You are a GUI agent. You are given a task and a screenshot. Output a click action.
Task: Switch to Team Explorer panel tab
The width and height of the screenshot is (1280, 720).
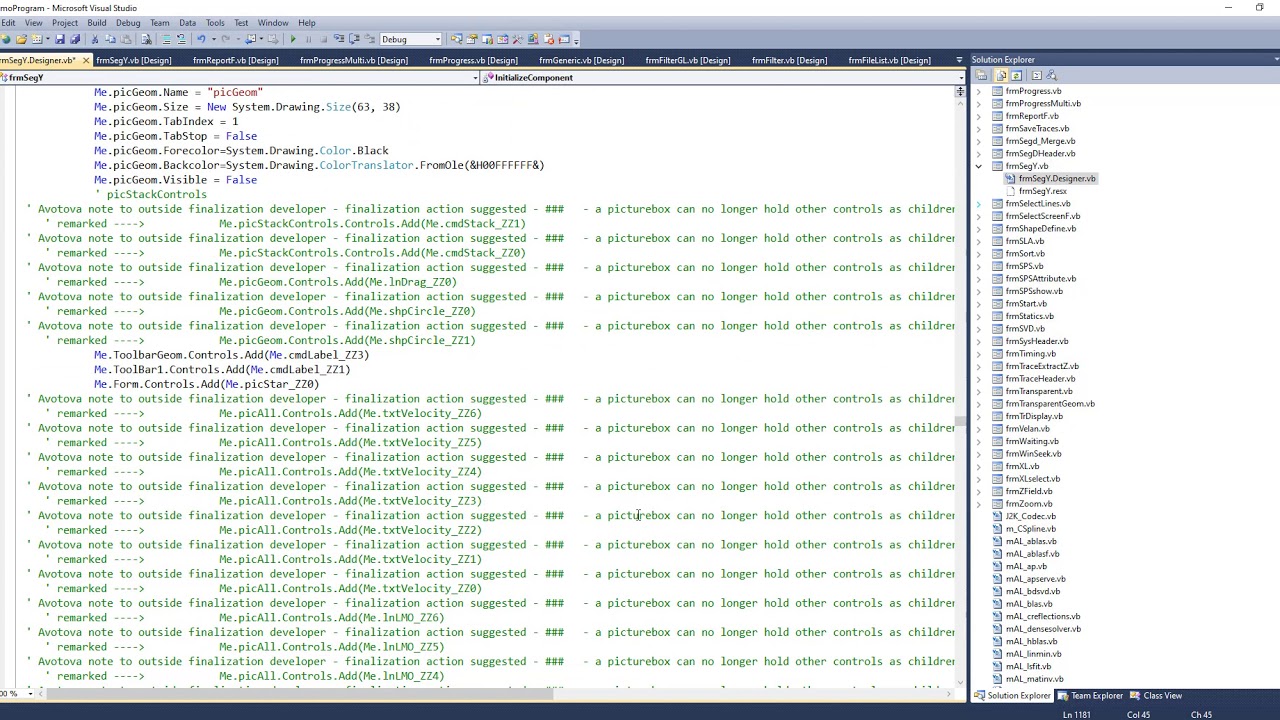pos(1090,696)
